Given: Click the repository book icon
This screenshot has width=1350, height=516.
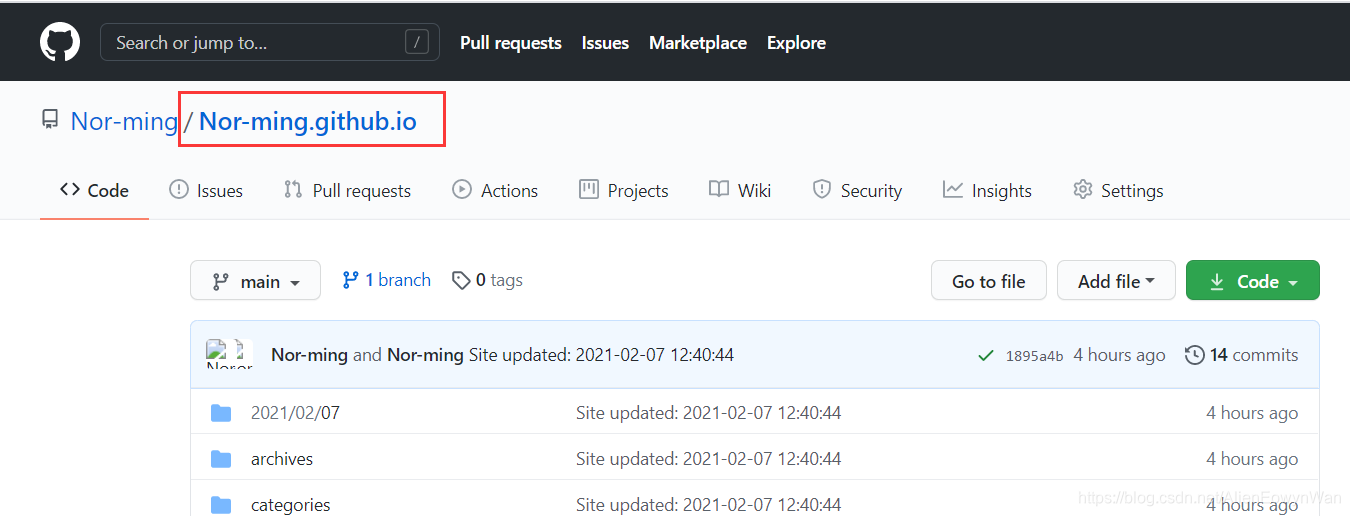Looking at the screenshot, I should pyautogui.click(x=50, y=120).
